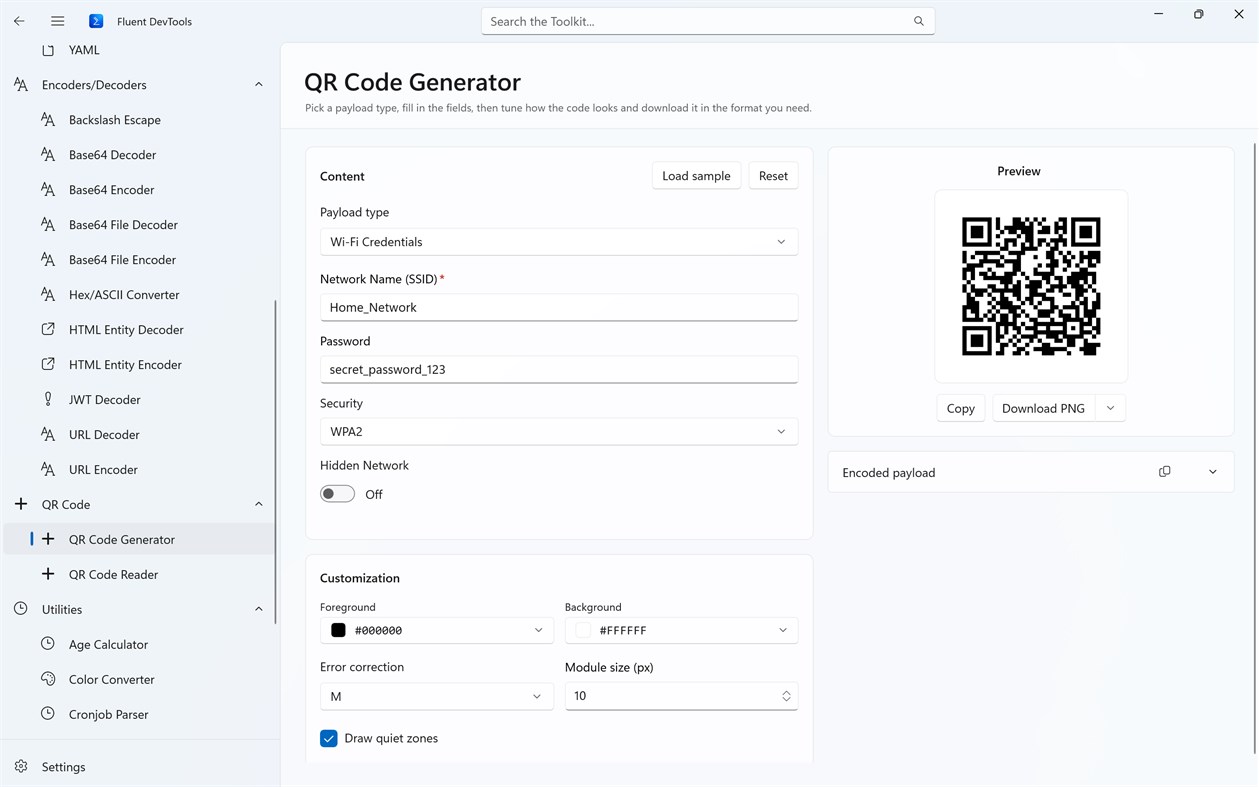Copy the encoded payload via copy icon

pyautogui.click(x=1164, y=472)
